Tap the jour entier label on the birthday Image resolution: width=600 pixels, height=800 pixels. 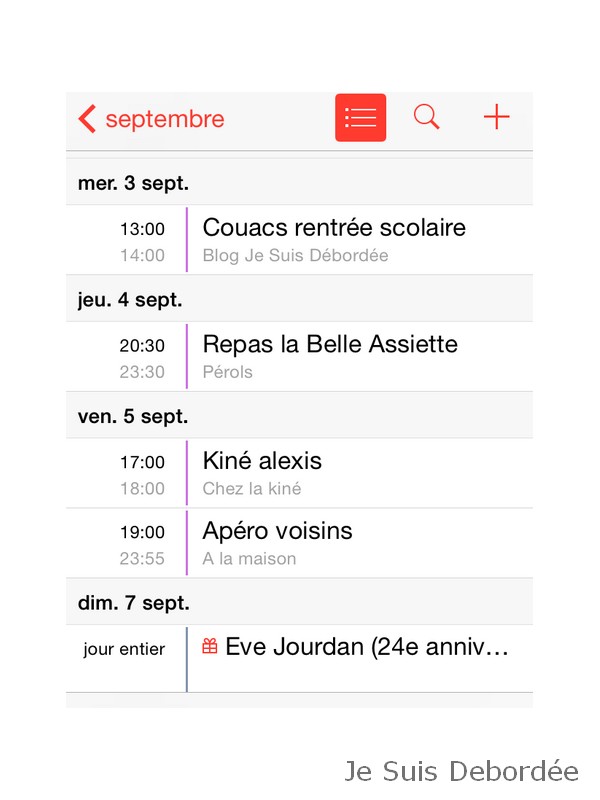(124, 649)
